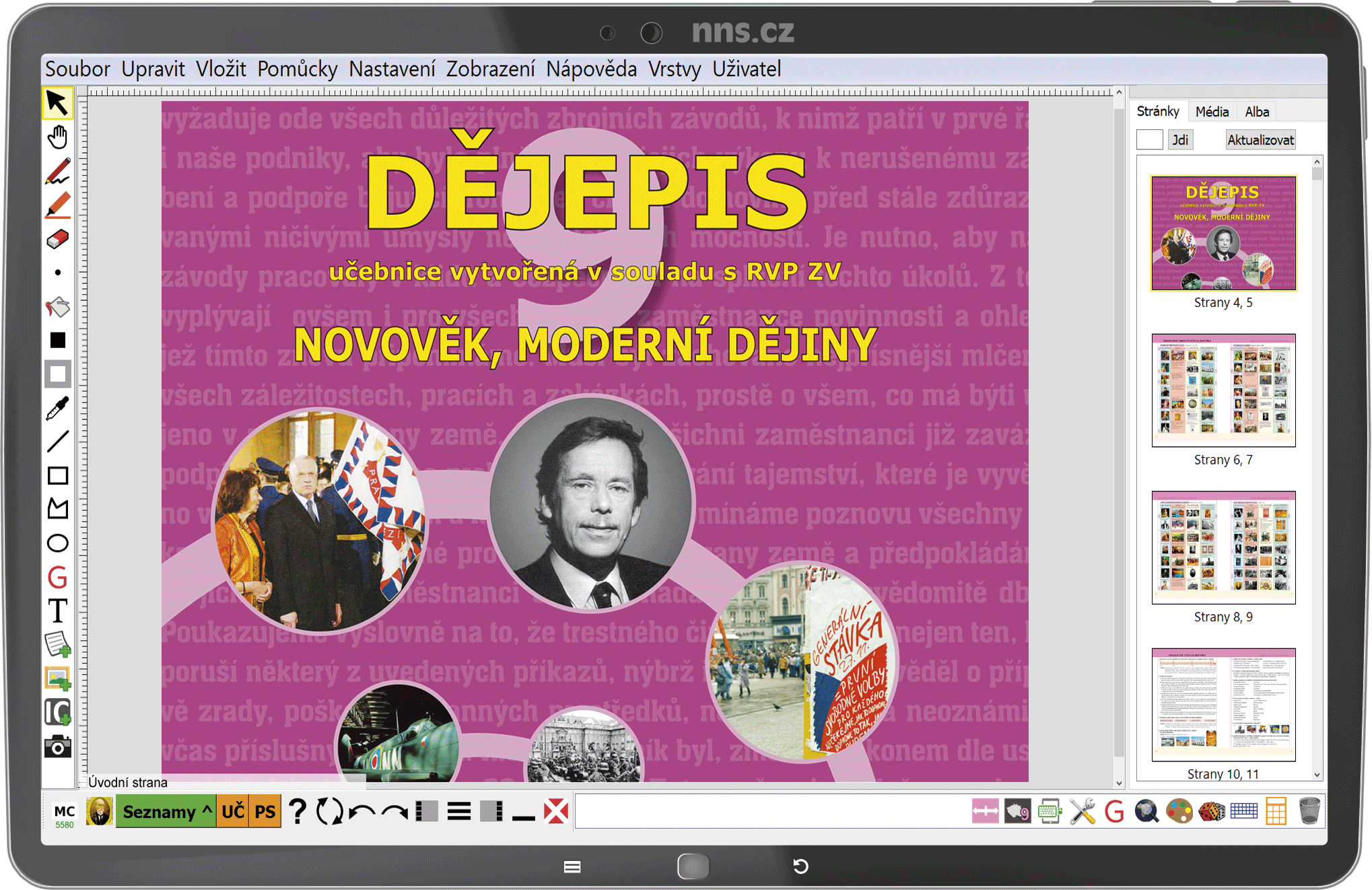Click the trash bin icon
1372x890 pixels.
pyautogui.click(x=1309, y=811)
